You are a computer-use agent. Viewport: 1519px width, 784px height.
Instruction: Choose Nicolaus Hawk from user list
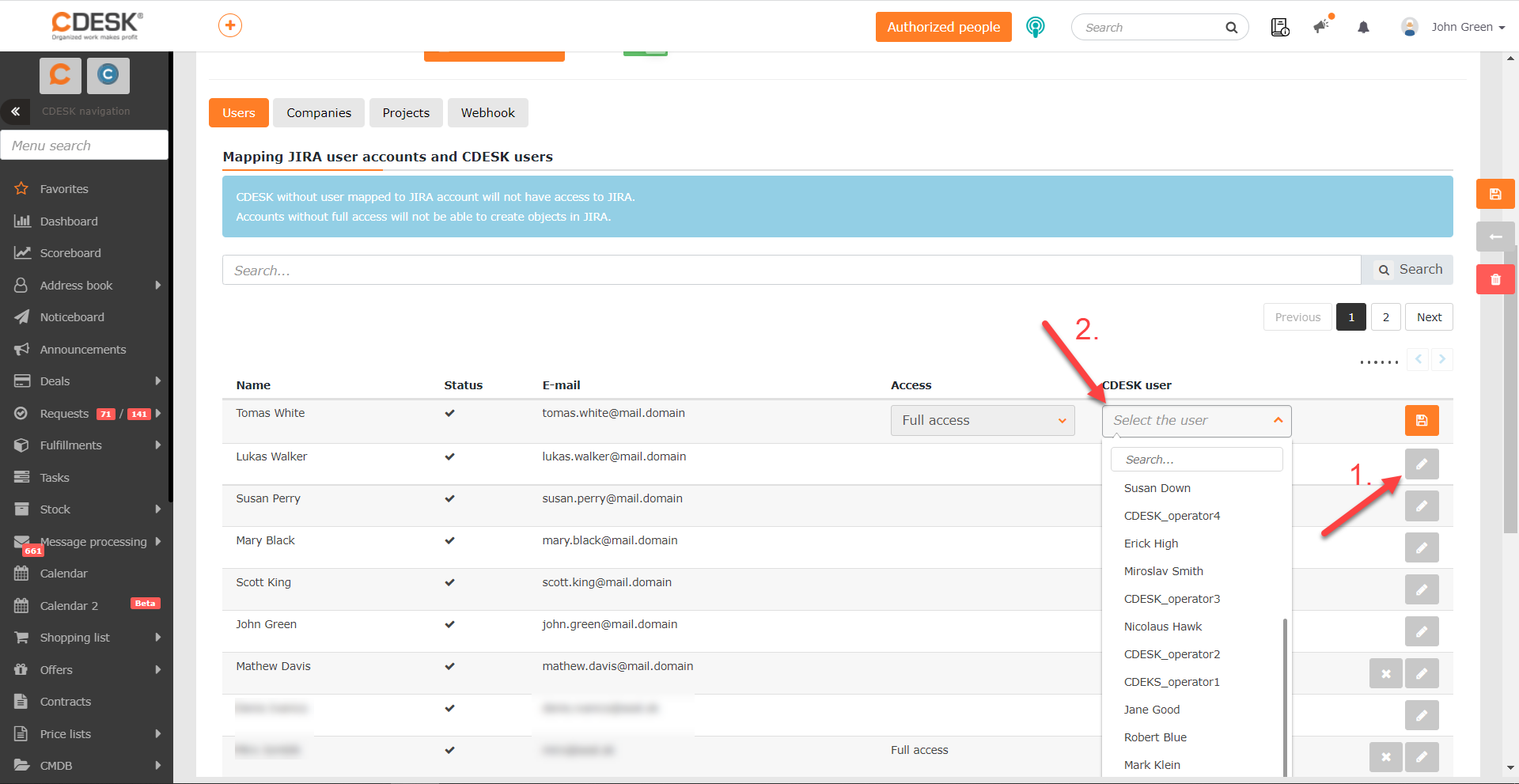tap(1163, 627)
